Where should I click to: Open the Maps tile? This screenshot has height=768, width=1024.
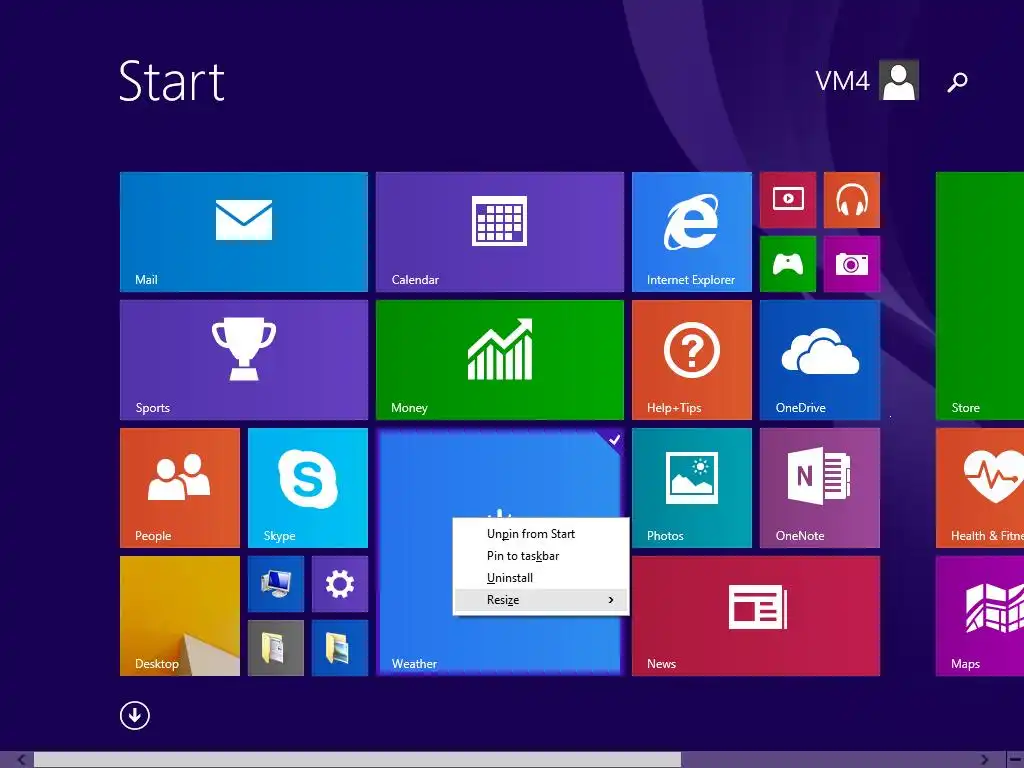[980, 616]
